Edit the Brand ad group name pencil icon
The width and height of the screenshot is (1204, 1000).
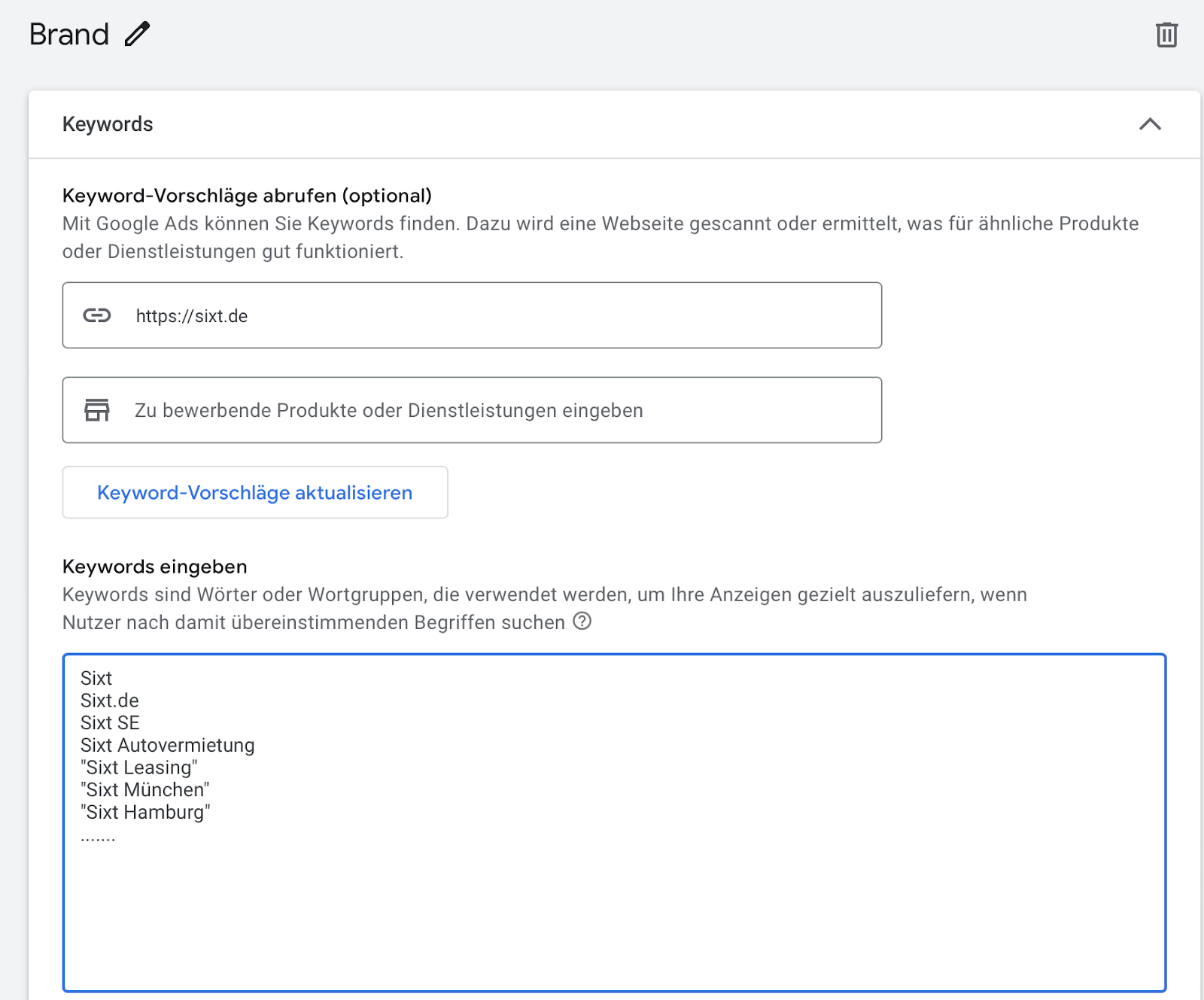(137, 35)
